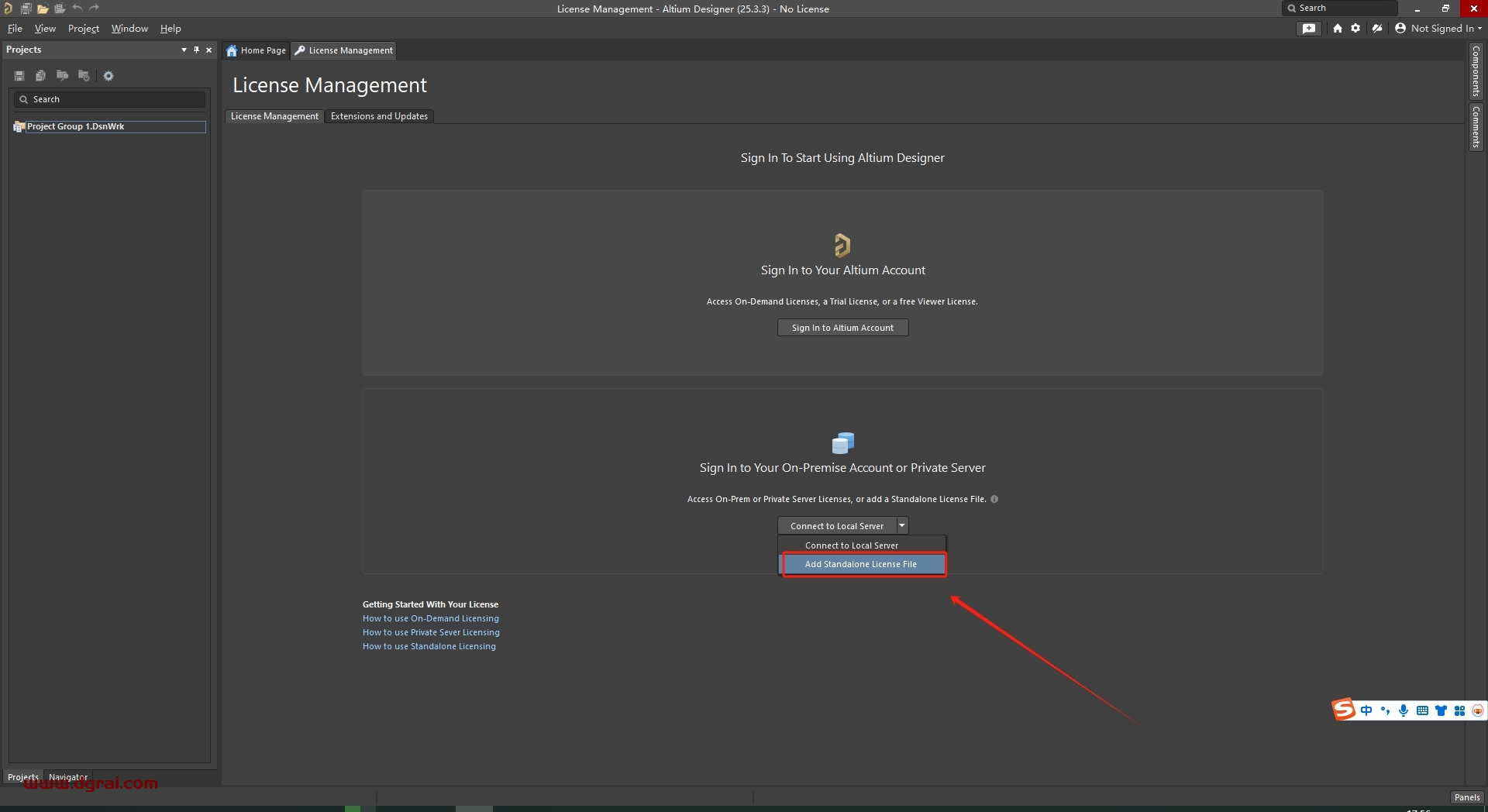Open How to use Private Sever Licensing link

click(431, 632)
